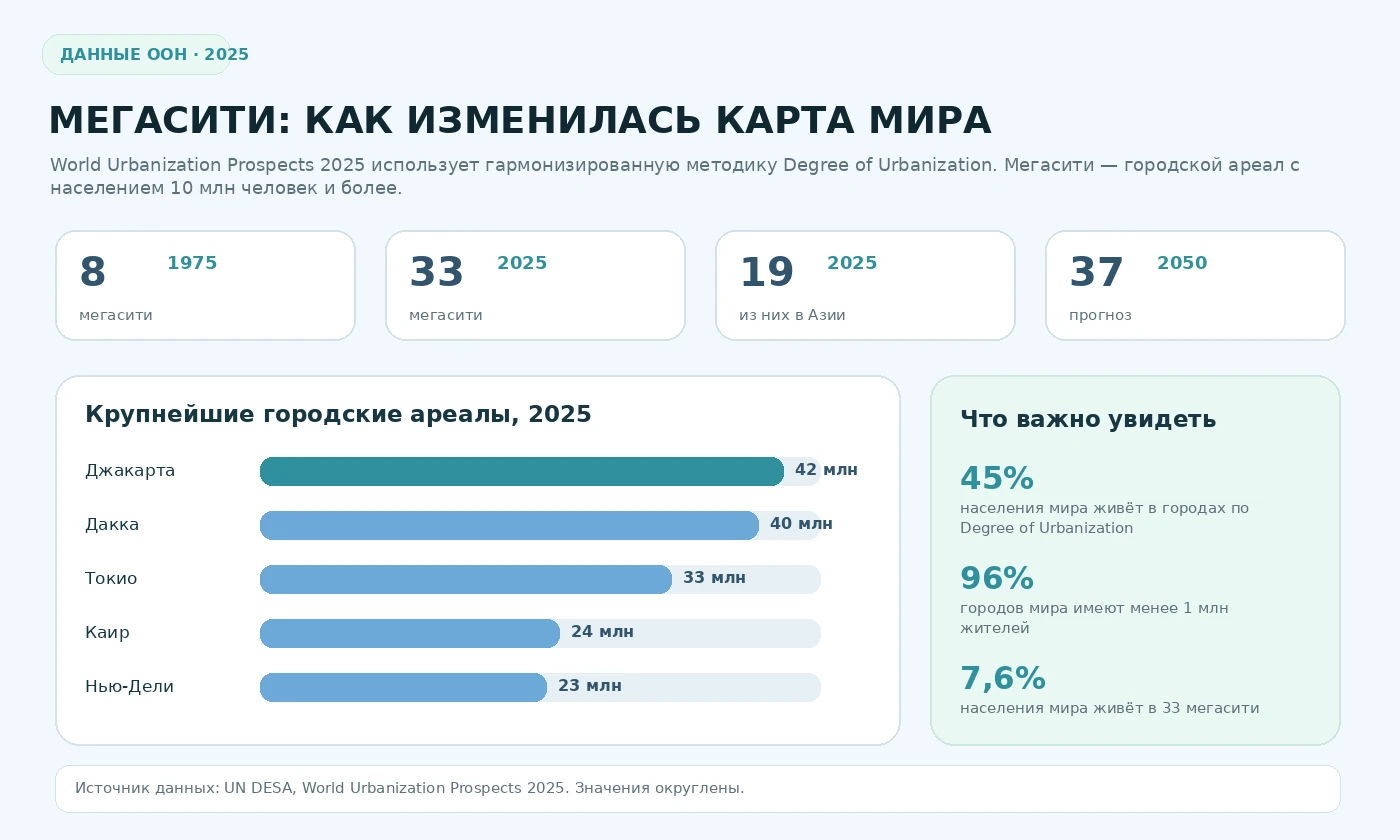
Task: Click the Дакка population bar
Action: pyautogui.click(x=509, y=525)
